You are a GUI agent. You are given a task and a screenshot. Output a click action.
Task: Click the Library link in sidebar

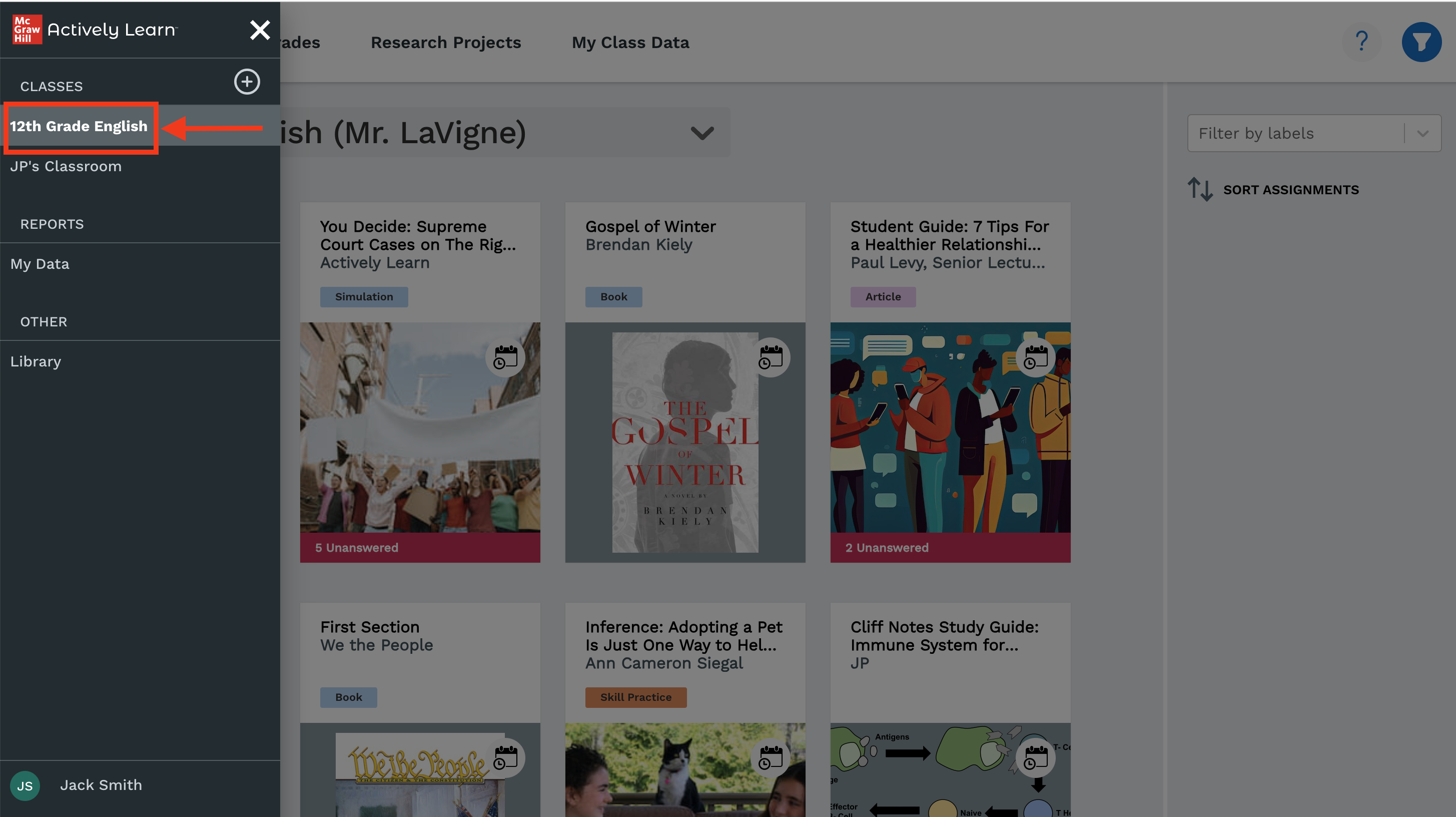coord(35,361)
